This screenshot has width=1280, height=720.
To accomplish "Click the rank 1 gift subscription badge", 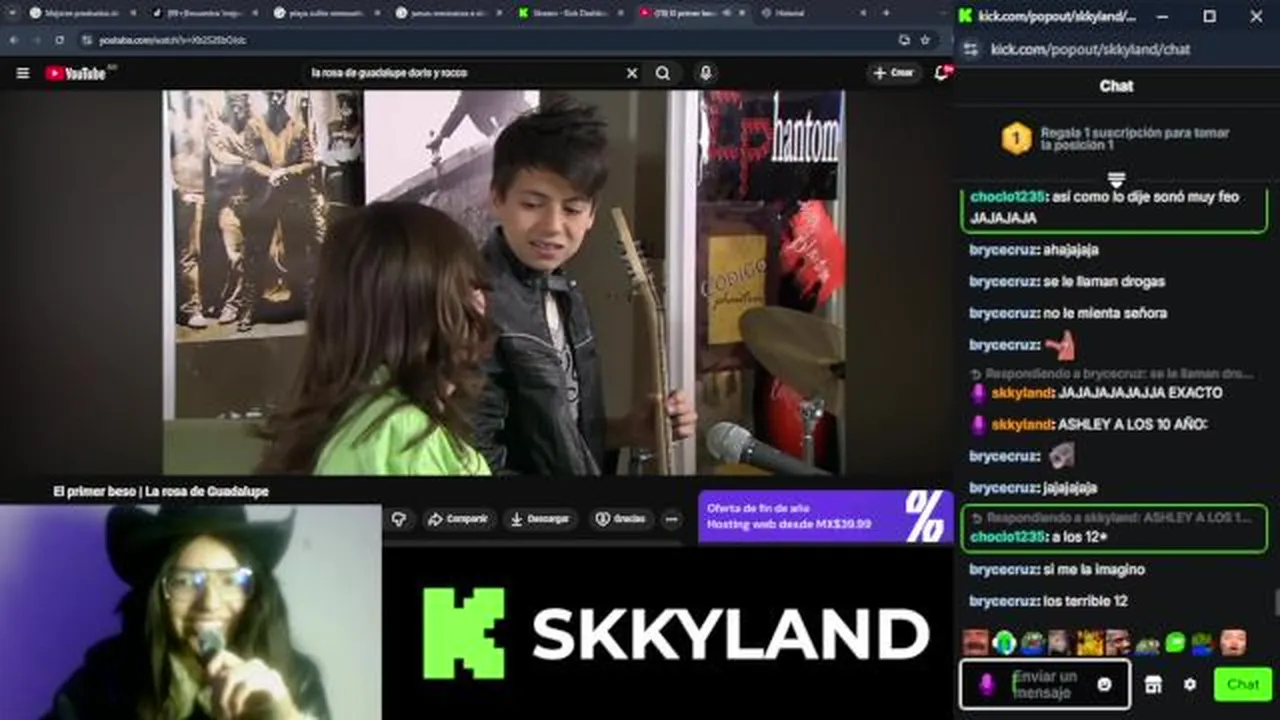I will click(x=1016, y=139).
